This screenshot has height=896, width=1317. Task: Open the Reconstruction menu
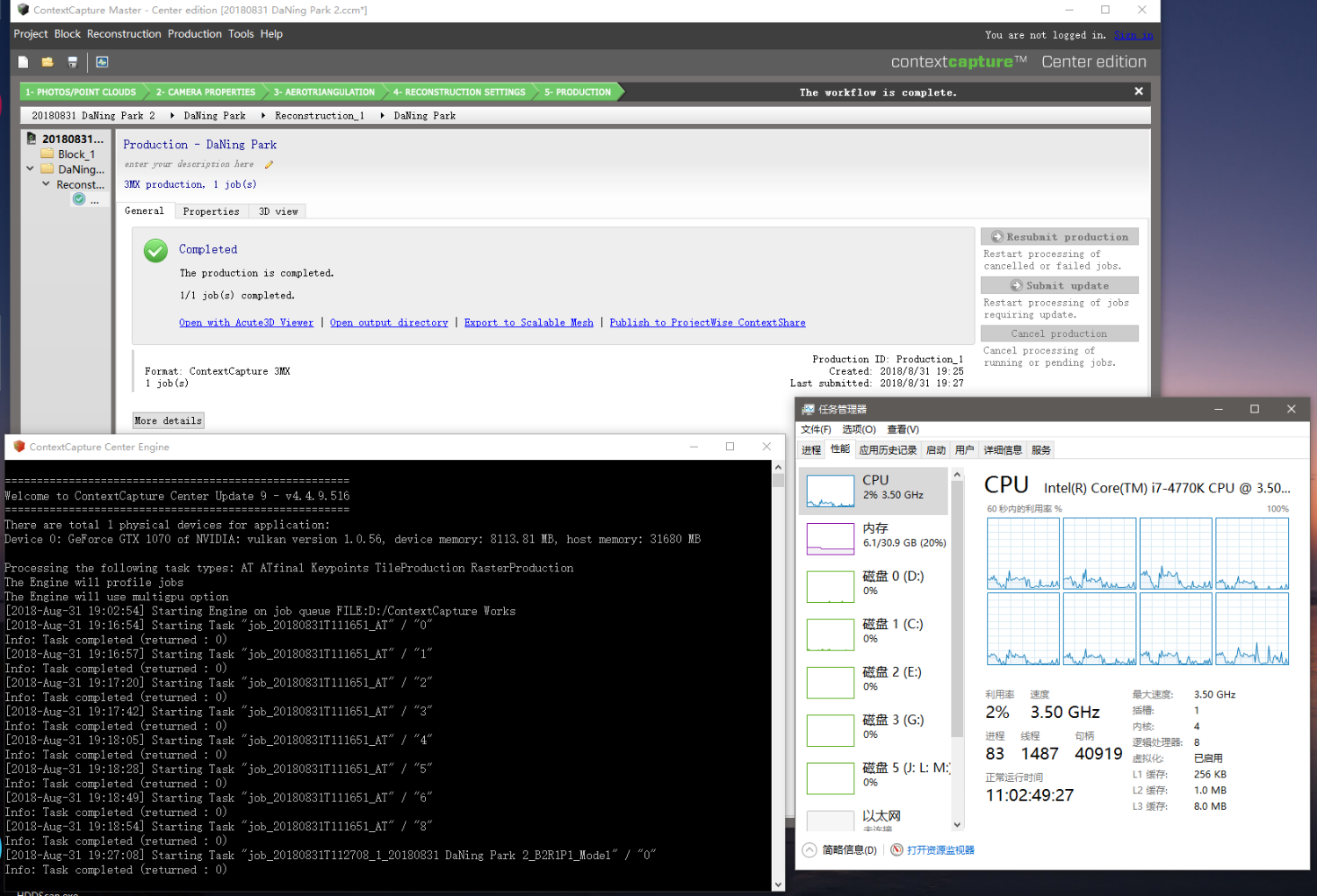click(x=124, y=34)
